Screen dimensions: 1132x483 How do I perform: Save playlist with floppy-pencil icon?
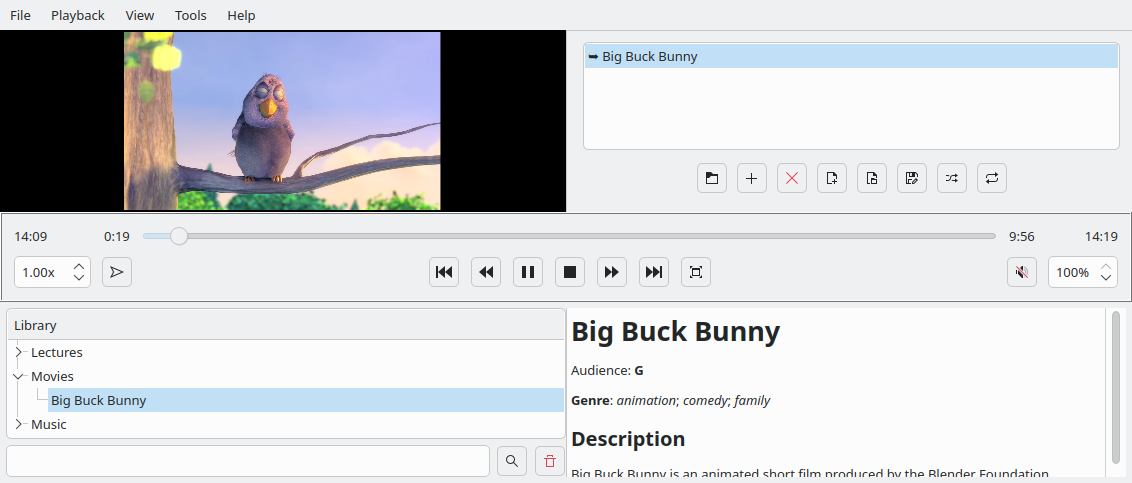click(912, 178)
